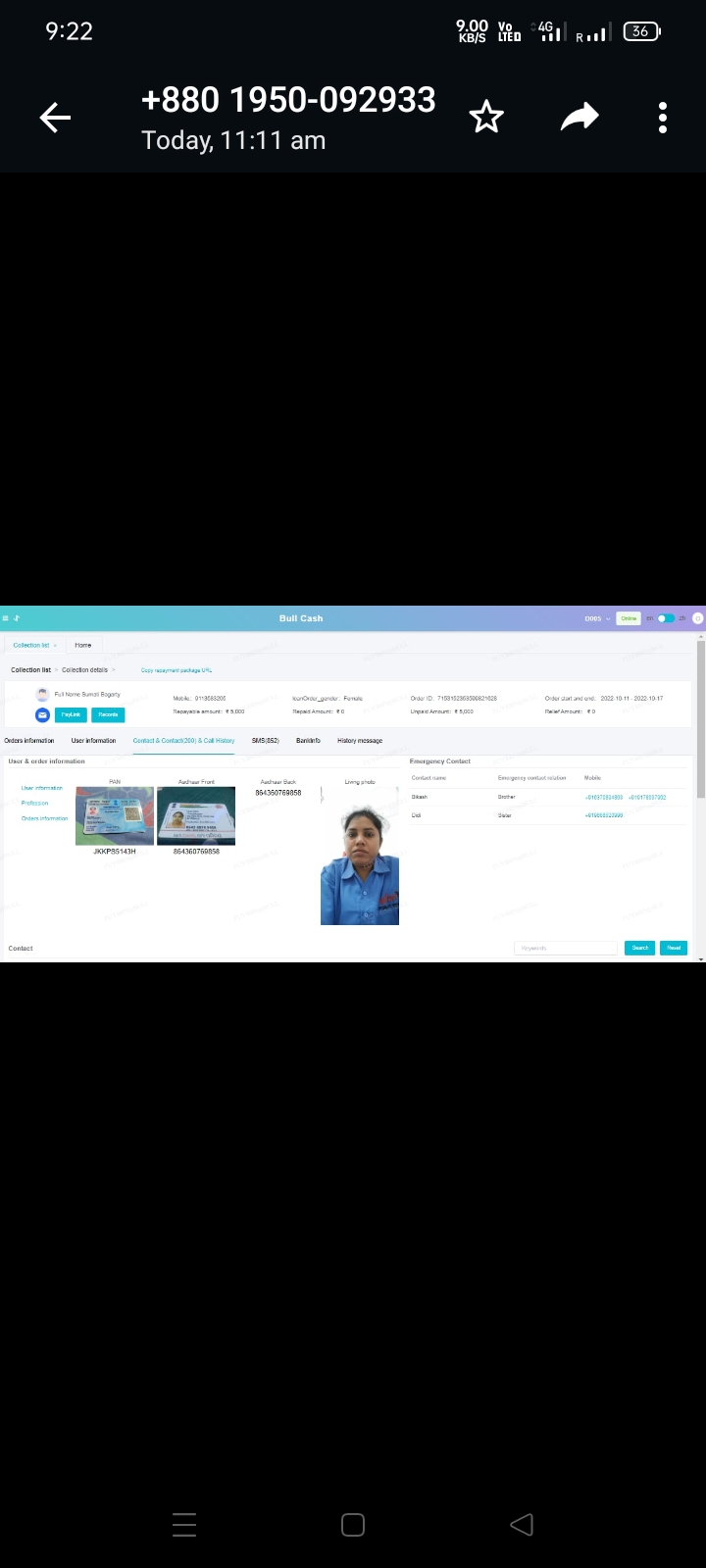Click the green Online status badge
Image resolution: width=706 pixels, height=1568 pixels.
pos(628,618)
